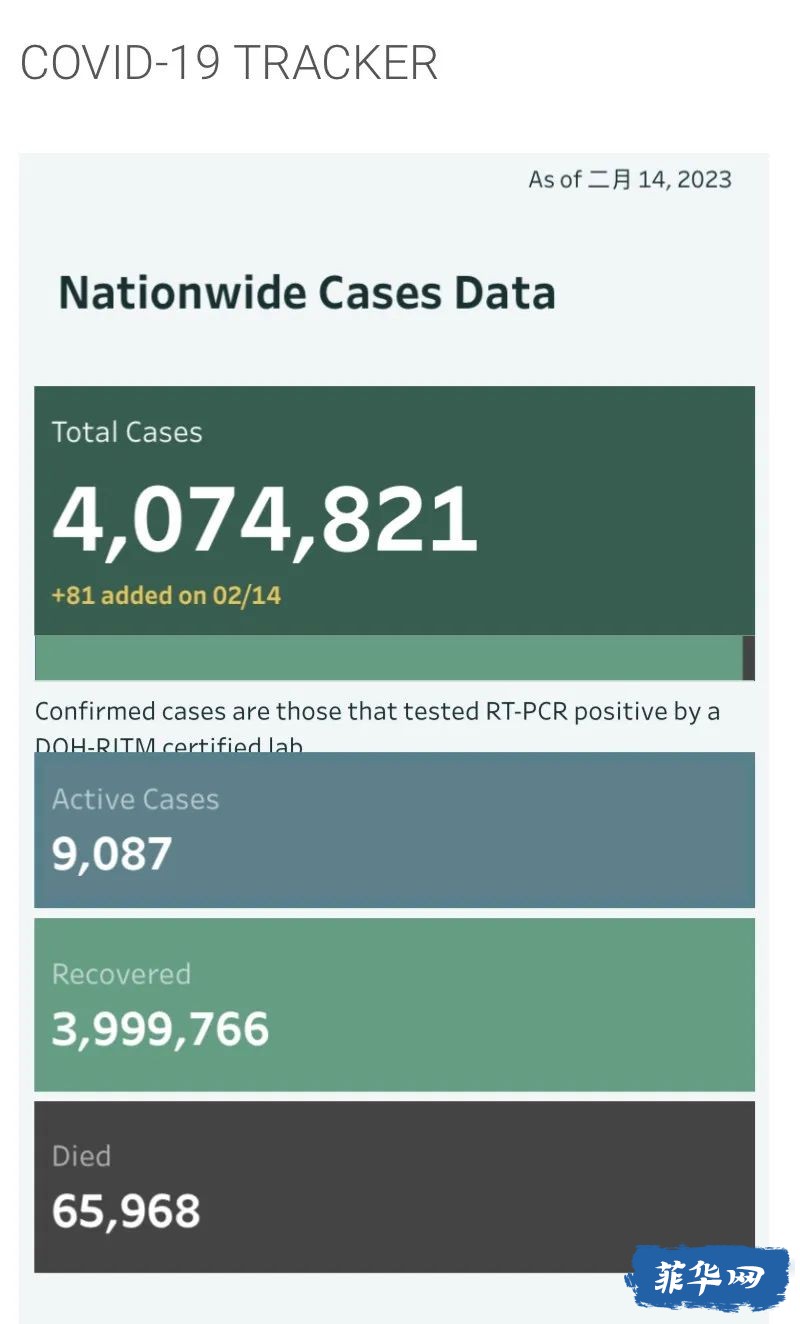The height and width of the screenshot is (1324, 800).
Task: Click the light green recovered progress bar
Action: click(388, 658)
